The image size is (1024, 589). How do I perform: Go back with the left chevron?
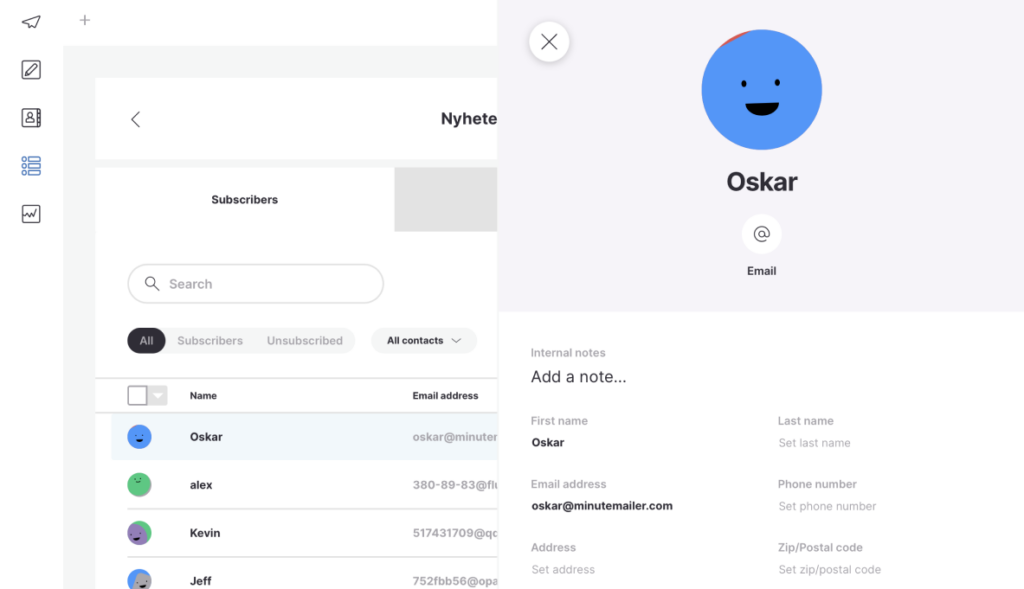135,119
